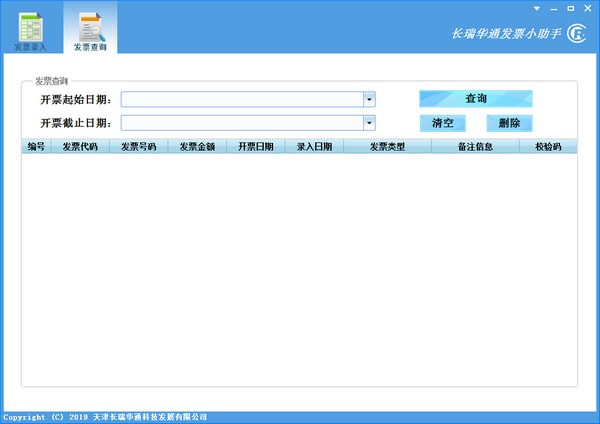Screen dimensions: 600x424
Task: Sort by the 发票金额 column header
Action: pos(197,147)
